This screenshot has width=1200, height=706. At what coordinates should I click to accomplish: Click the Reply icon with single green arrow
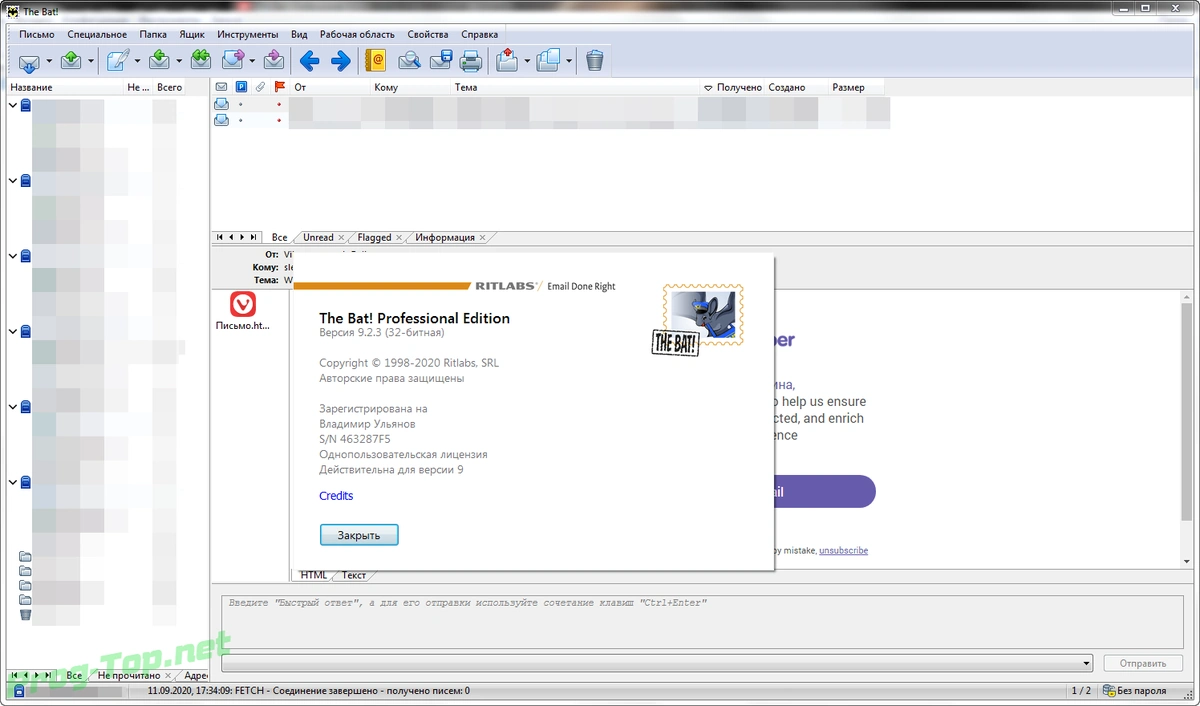coord(160,61)
